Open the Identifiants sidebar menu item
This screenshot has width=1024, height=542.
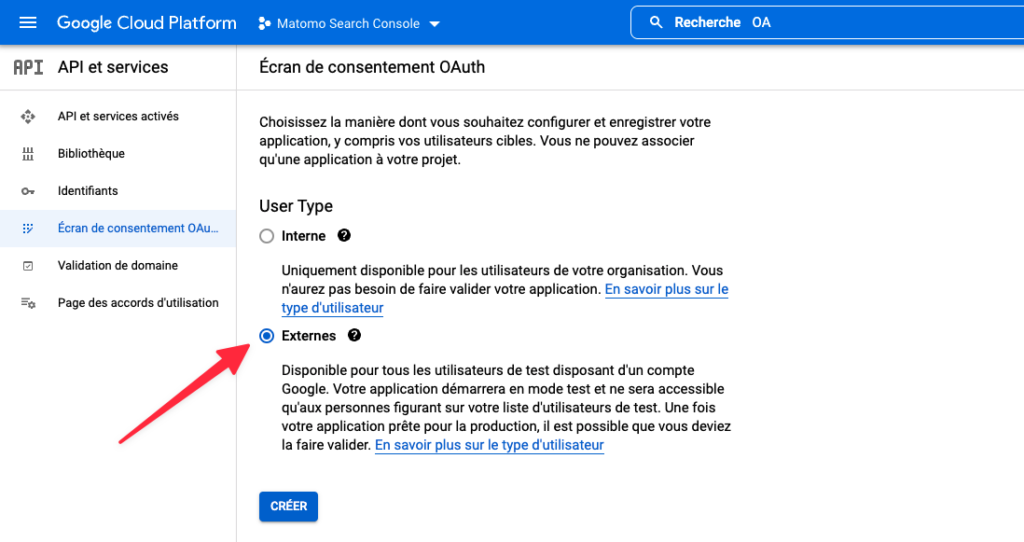coord(88,191)
